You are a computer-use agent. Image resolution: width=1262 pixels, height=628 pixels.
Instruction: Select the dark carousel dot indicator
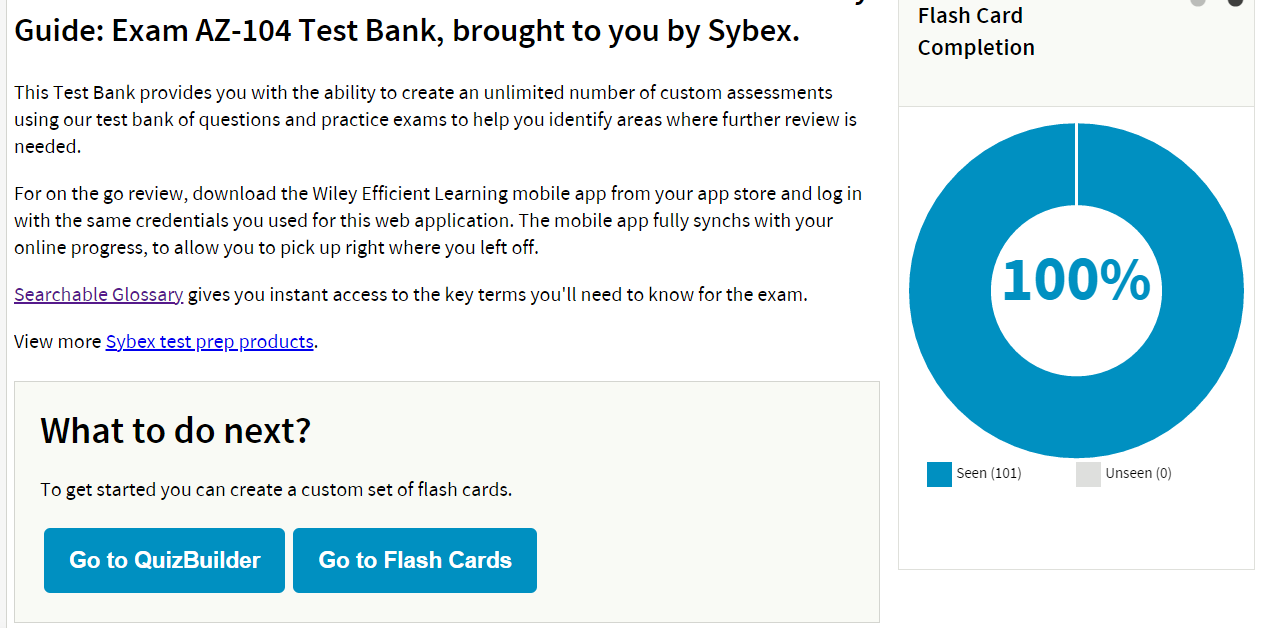[x=1235, y=2]
